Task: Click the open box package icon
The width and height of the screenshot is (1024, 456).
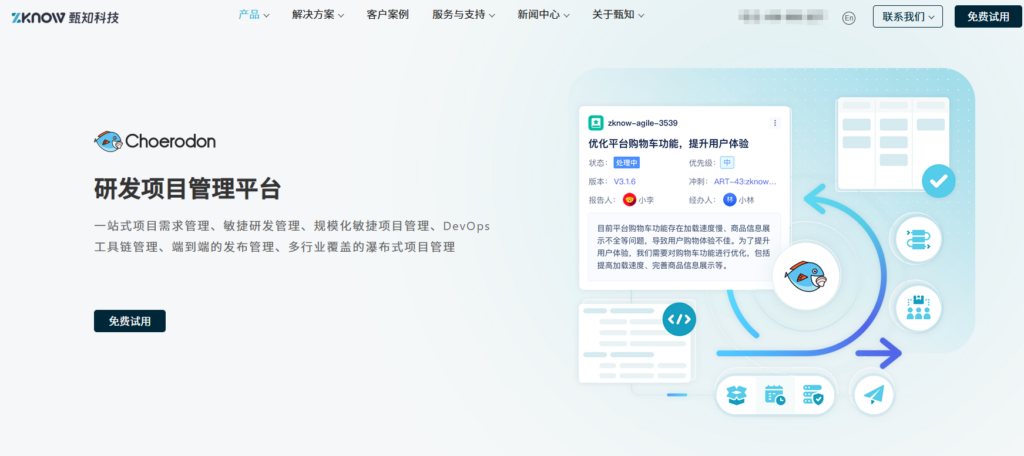Action: 737,396
